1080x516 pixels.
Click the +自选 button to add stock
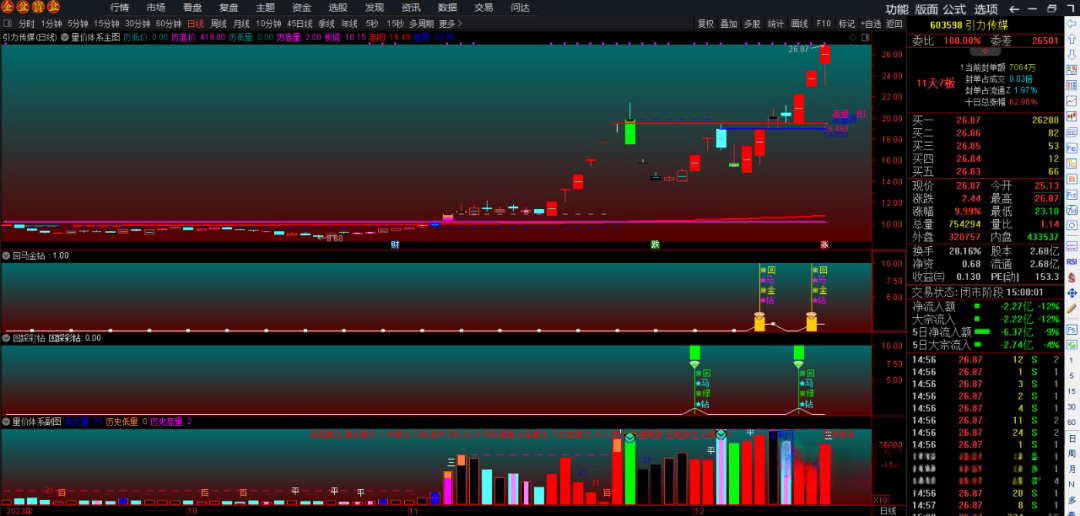(871, 23)
